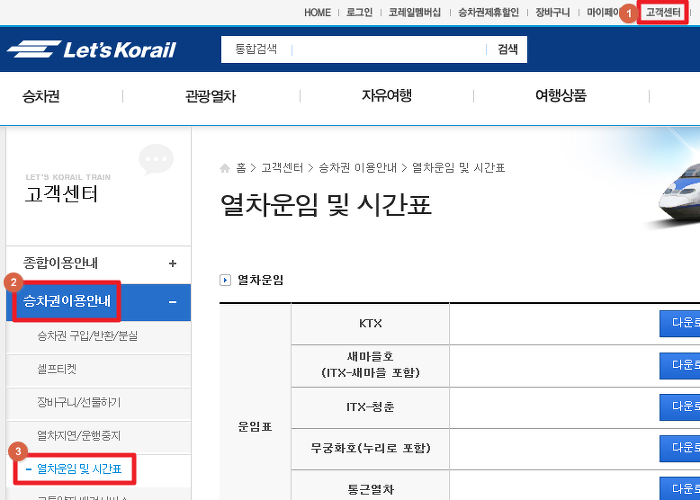Click the home icon in breadcrumb
Image resolution: width=700 pixels, height=500 pixels.
[225, 168]
